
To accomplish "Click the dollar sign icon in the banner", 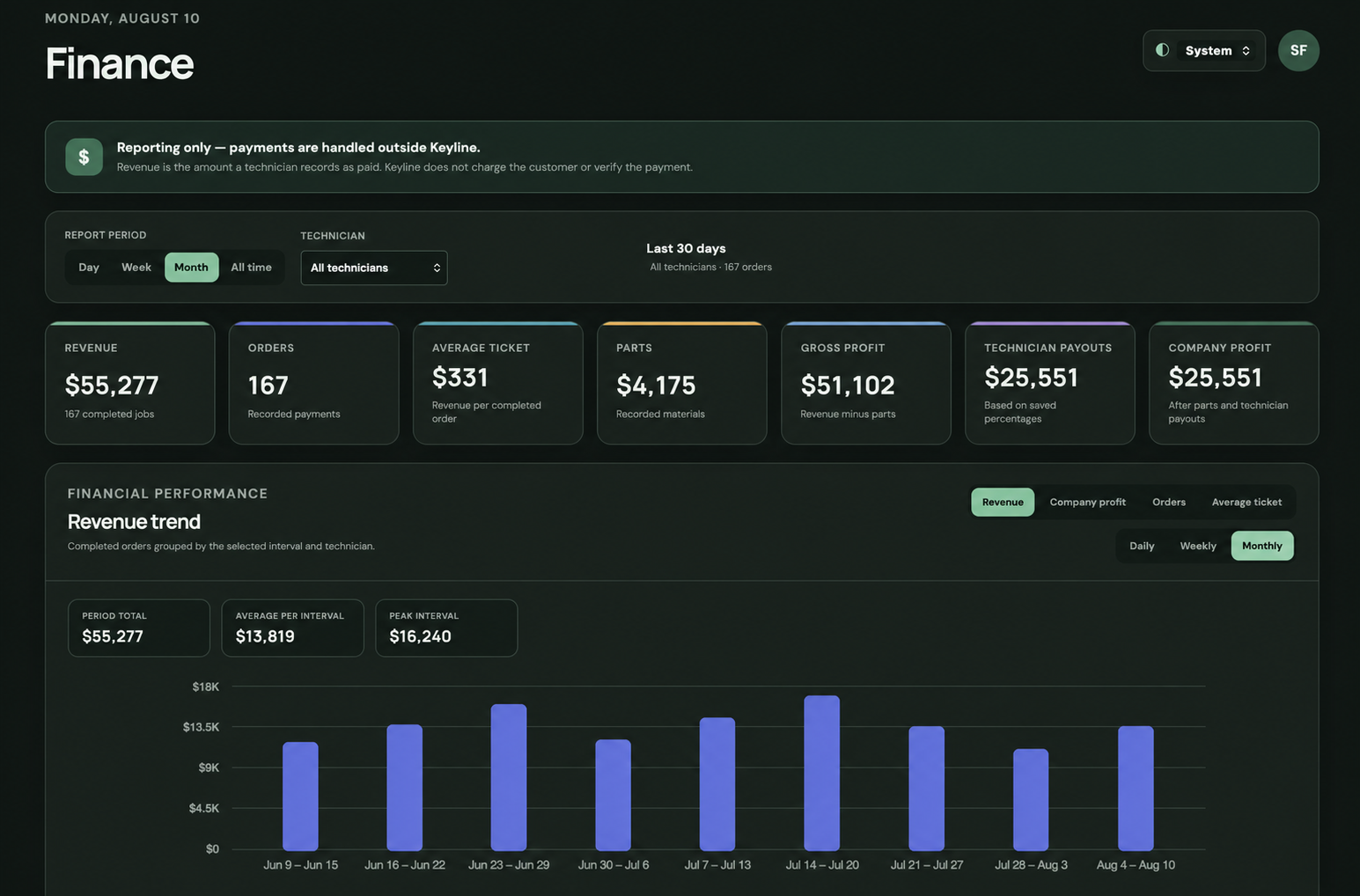I will click(84, 157).
